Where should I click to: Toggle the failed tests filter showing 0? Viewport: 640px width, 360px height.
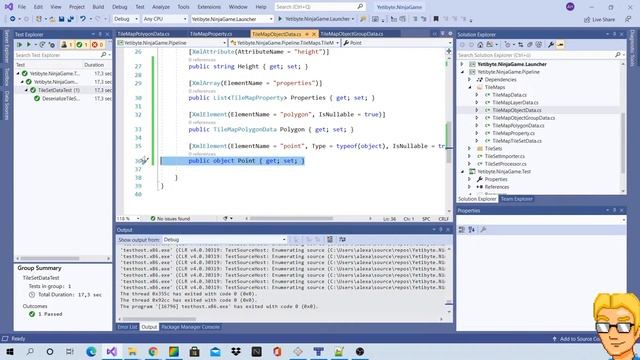click(x=98, y=44)
